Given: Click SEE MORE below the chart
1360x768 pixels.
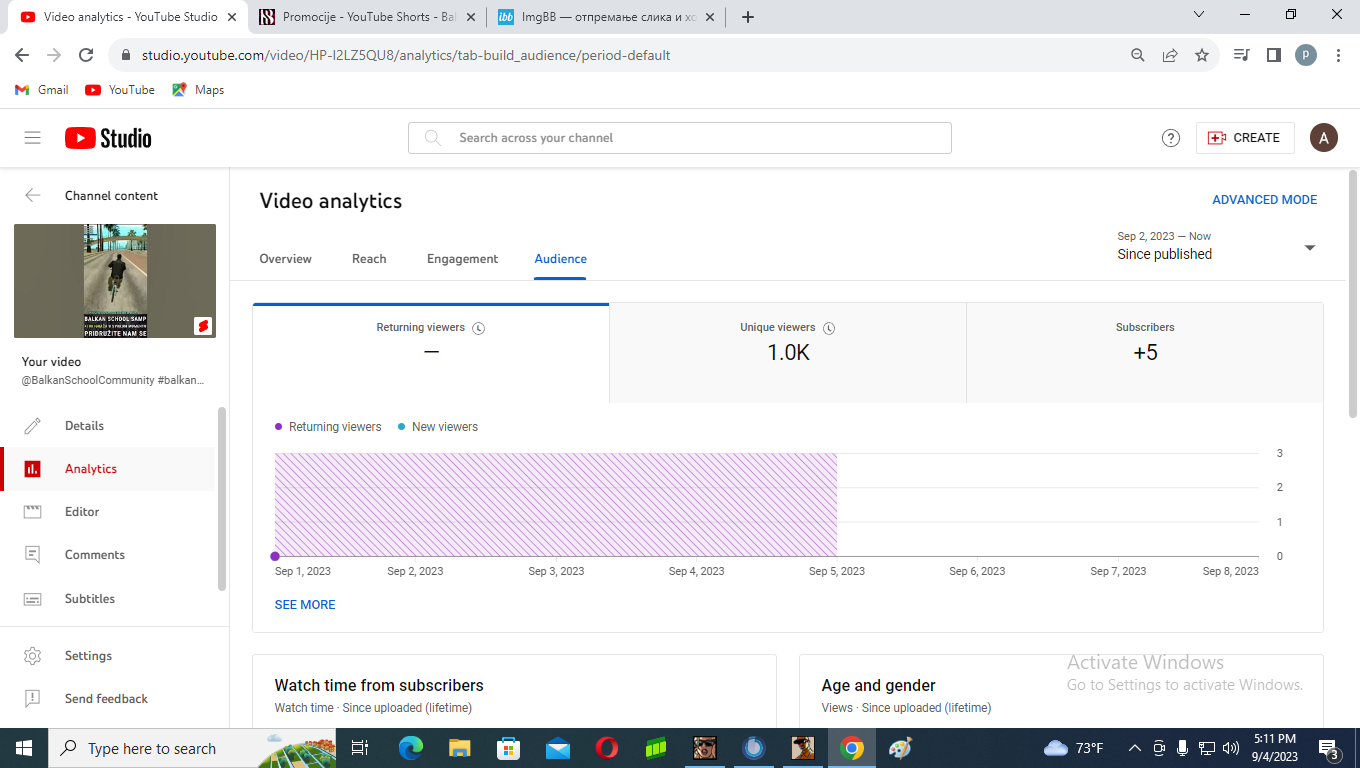Looking at the screenshot, I should pos(305,605).
